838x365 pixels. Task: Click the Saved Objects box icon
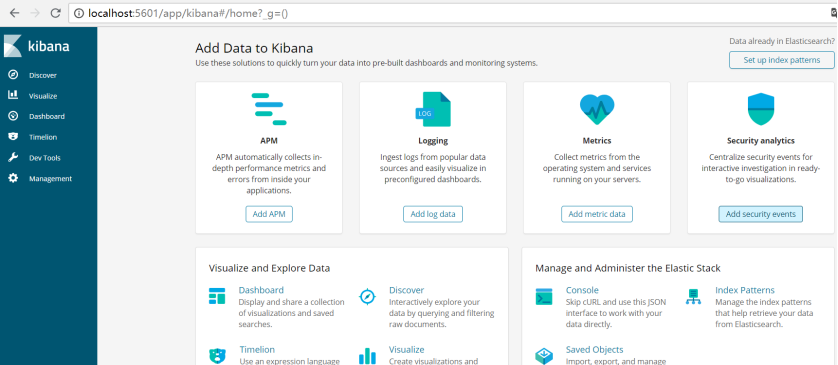point(544,355)
